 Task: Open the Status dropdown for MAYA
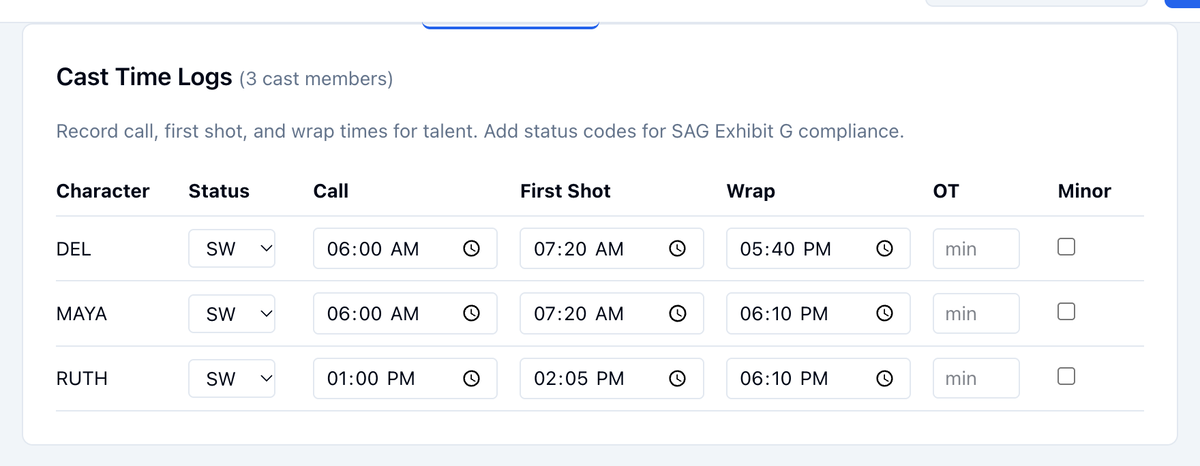[232, 314]
